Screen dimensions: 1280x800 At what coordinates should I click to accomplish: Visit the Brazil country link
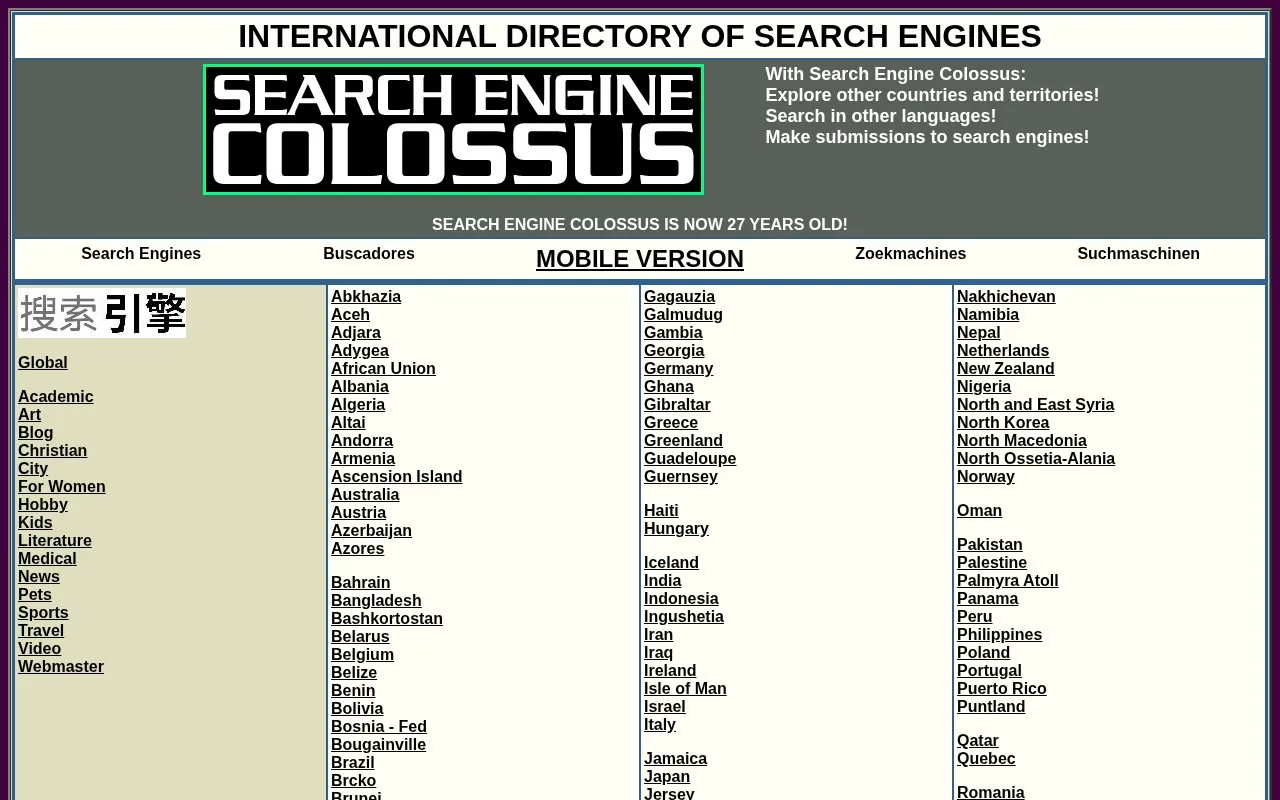tap(353, 763)
